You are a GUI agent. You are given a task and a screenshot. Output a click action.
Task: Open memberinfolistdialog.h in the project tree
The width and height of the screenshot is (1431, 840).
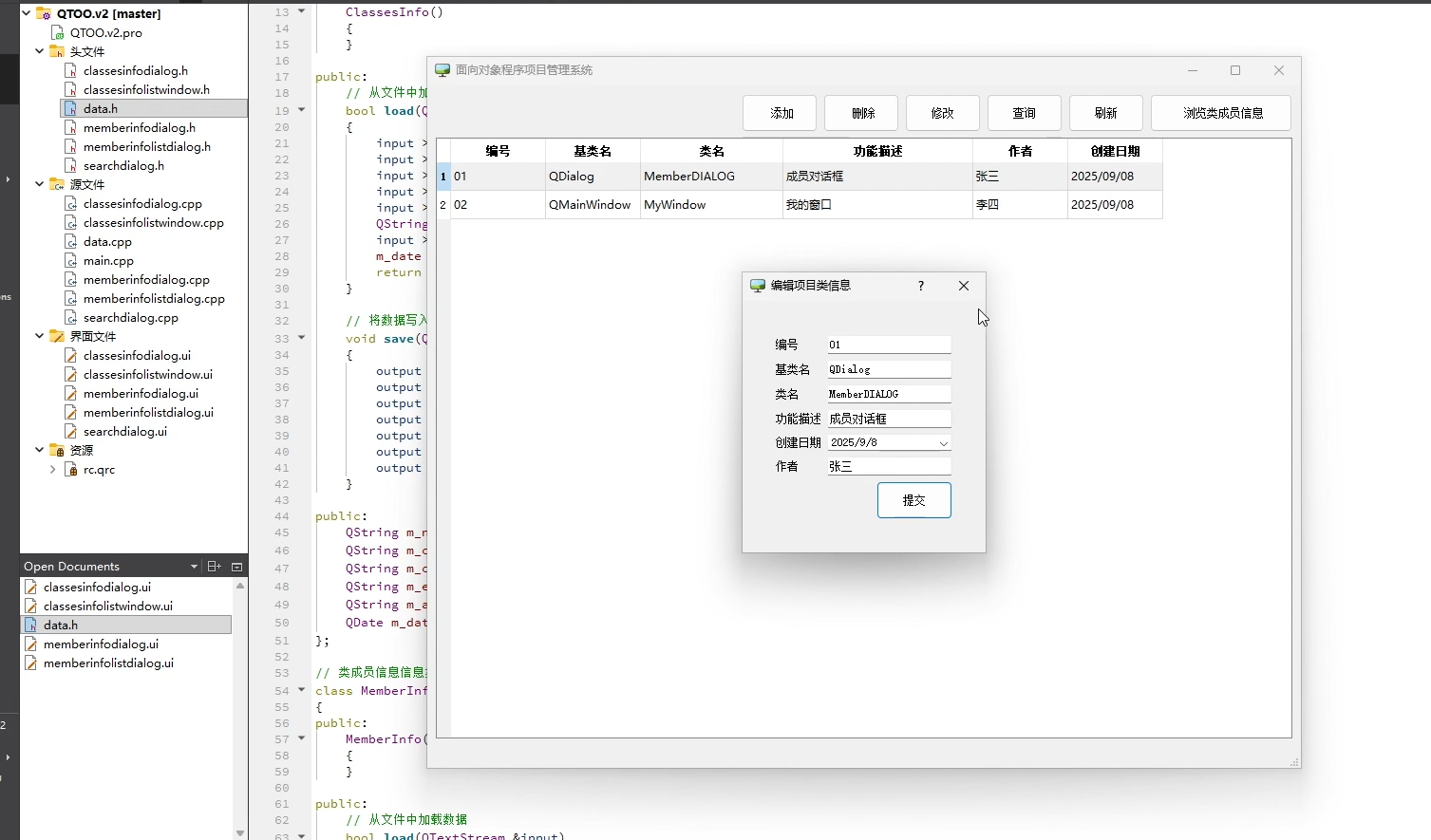coord(146,146)
